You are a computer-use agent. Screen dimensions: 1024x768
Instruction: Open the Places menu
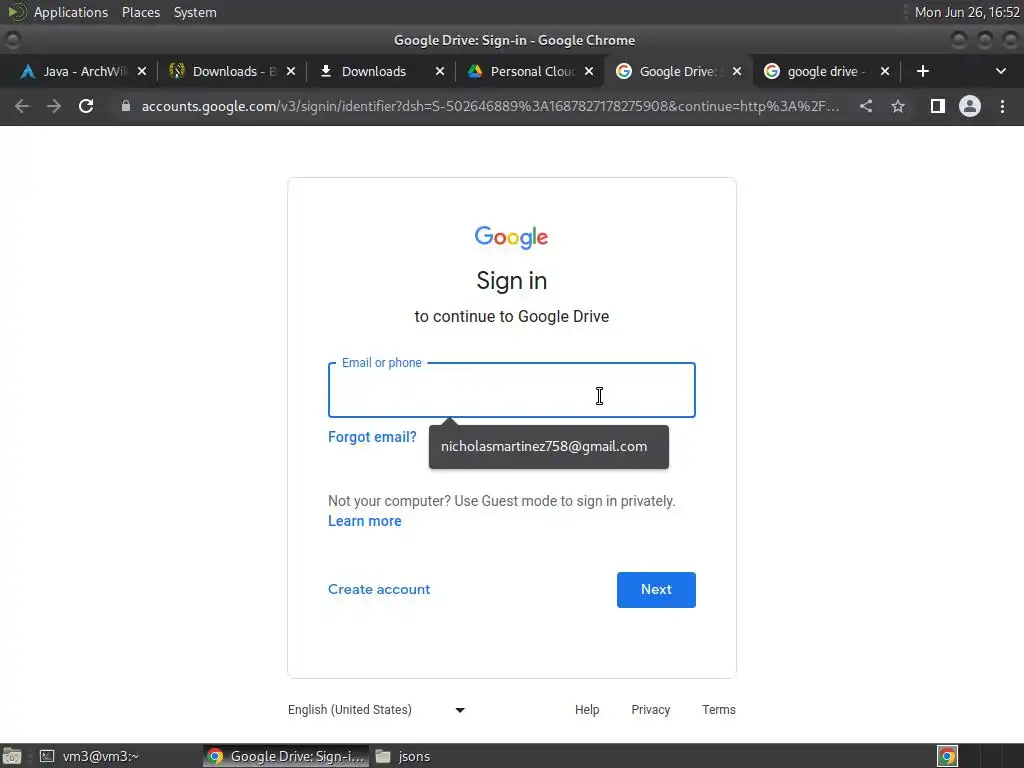pos(140,12)
